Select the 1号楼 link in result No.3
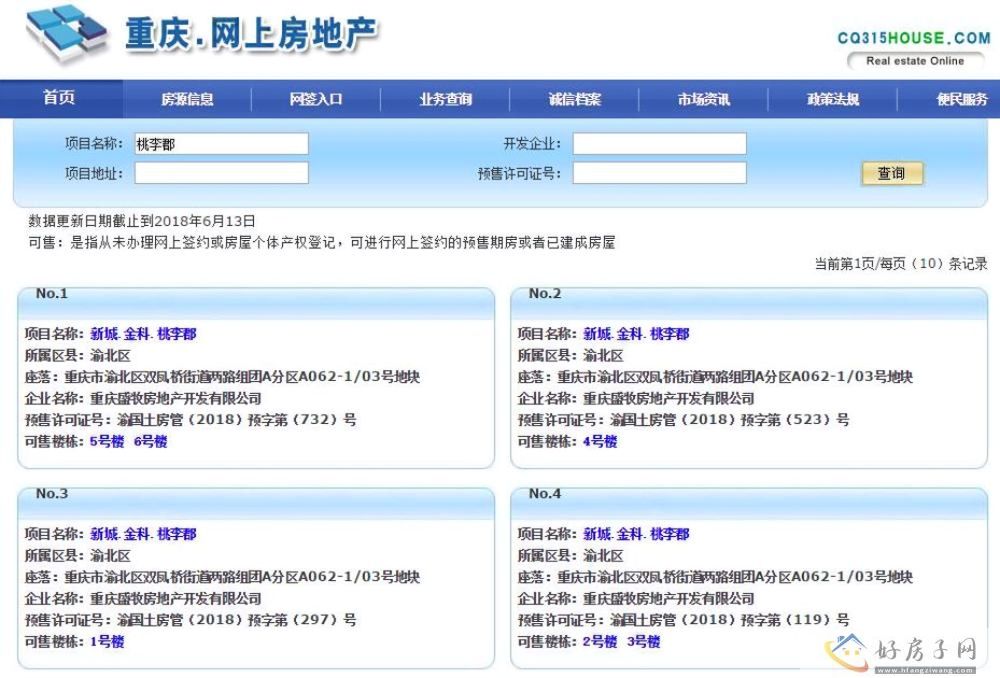Screen dimensions: 1000x678 [107, 642]
